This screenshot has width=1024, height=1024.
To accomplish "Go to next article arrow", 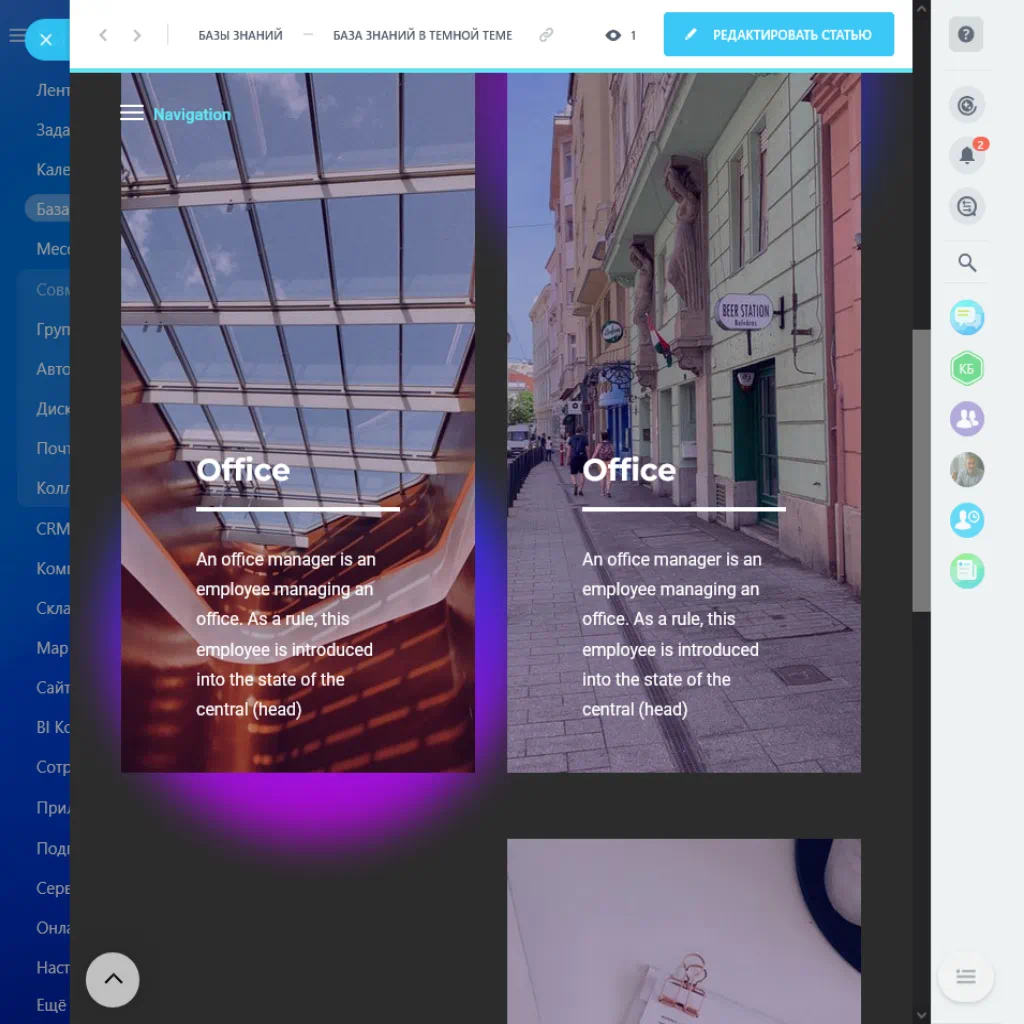I will point(137,35).
